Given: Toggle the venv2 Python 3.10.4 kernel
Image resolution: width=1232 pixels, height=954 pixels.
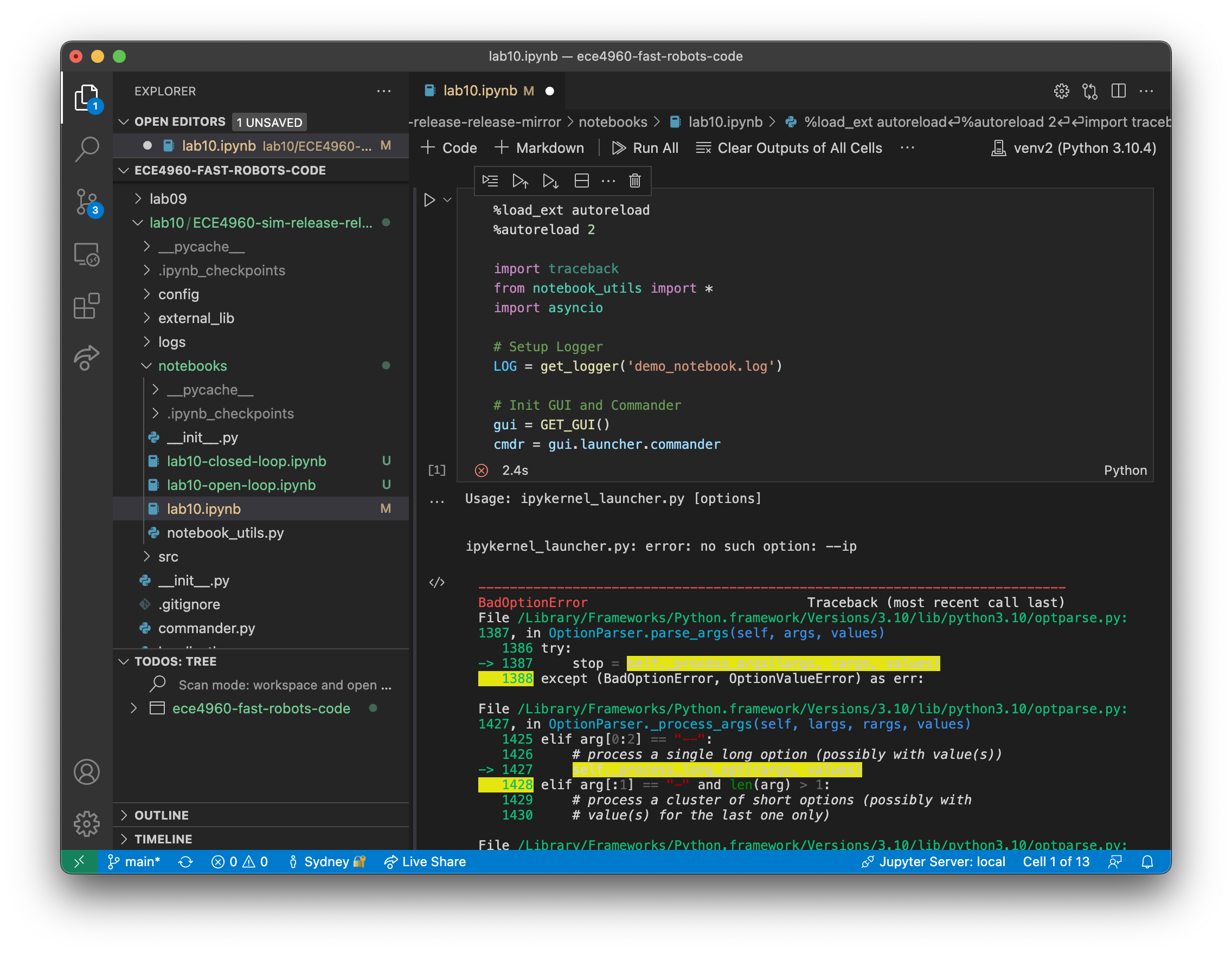Looking at the screenshot, I should coord(1072,148).
